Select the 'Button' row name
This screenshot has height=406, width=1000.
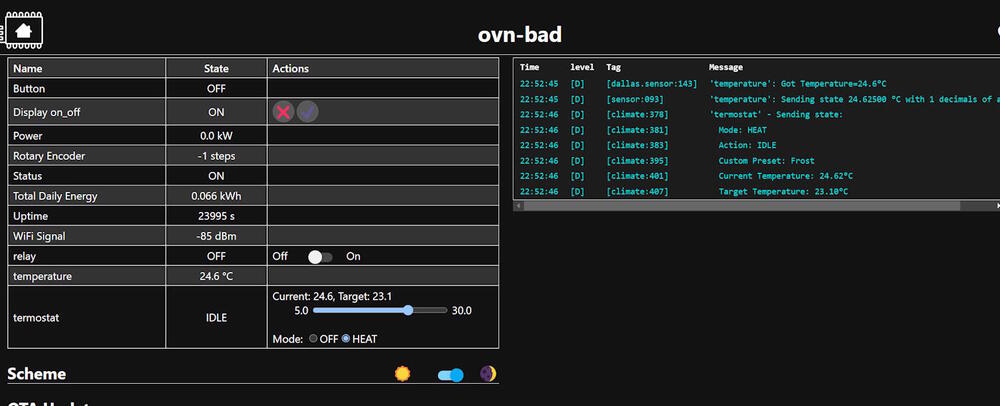(29, 89)
